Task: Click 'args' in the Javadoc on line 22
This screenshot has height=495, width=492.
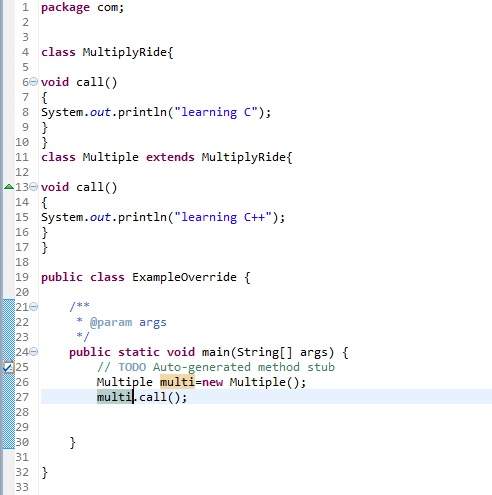Action: point(153,323)
